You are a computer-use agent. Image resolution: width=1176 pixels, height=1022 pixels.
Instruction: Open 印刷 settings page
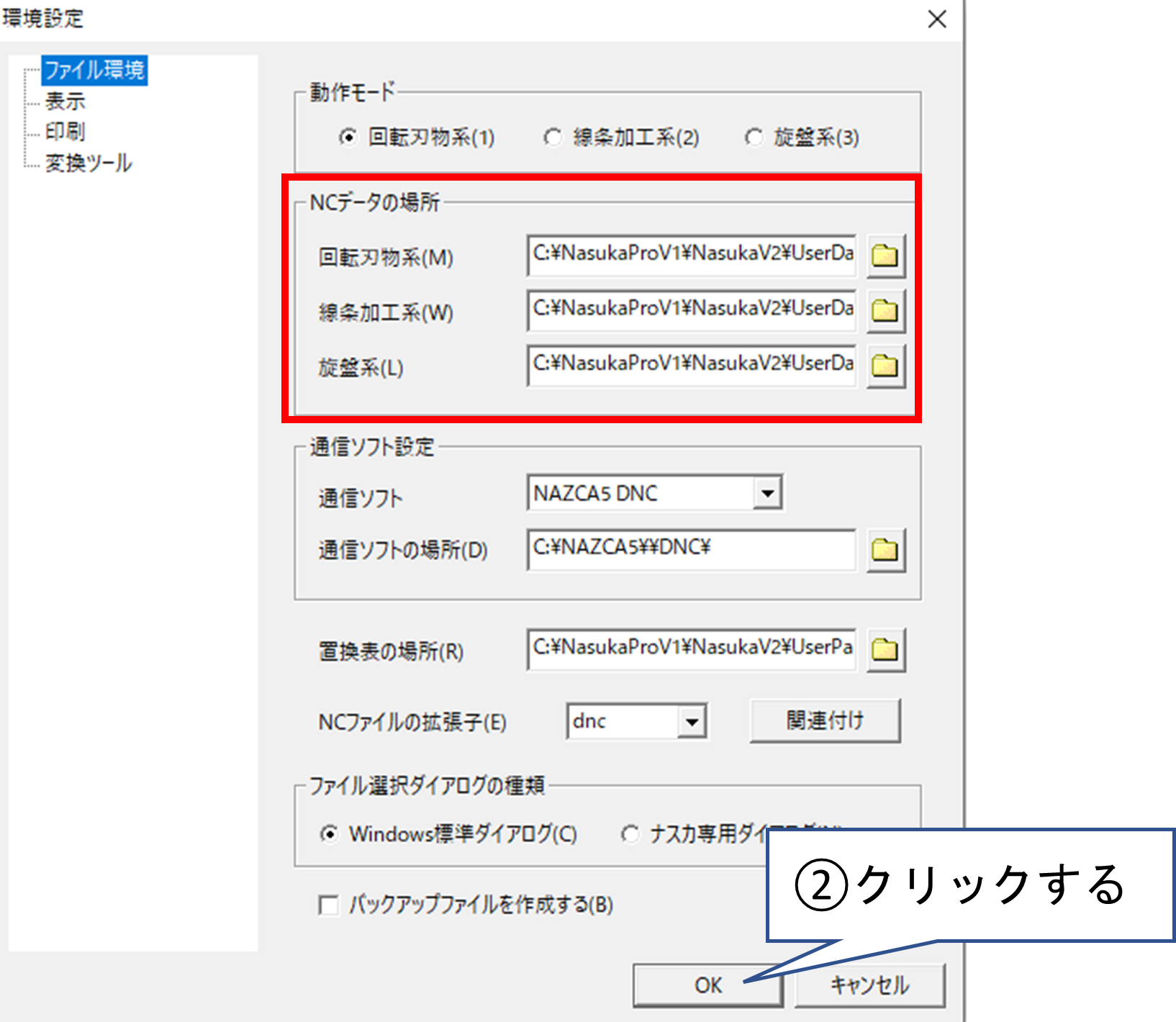(x=65, y=132)
